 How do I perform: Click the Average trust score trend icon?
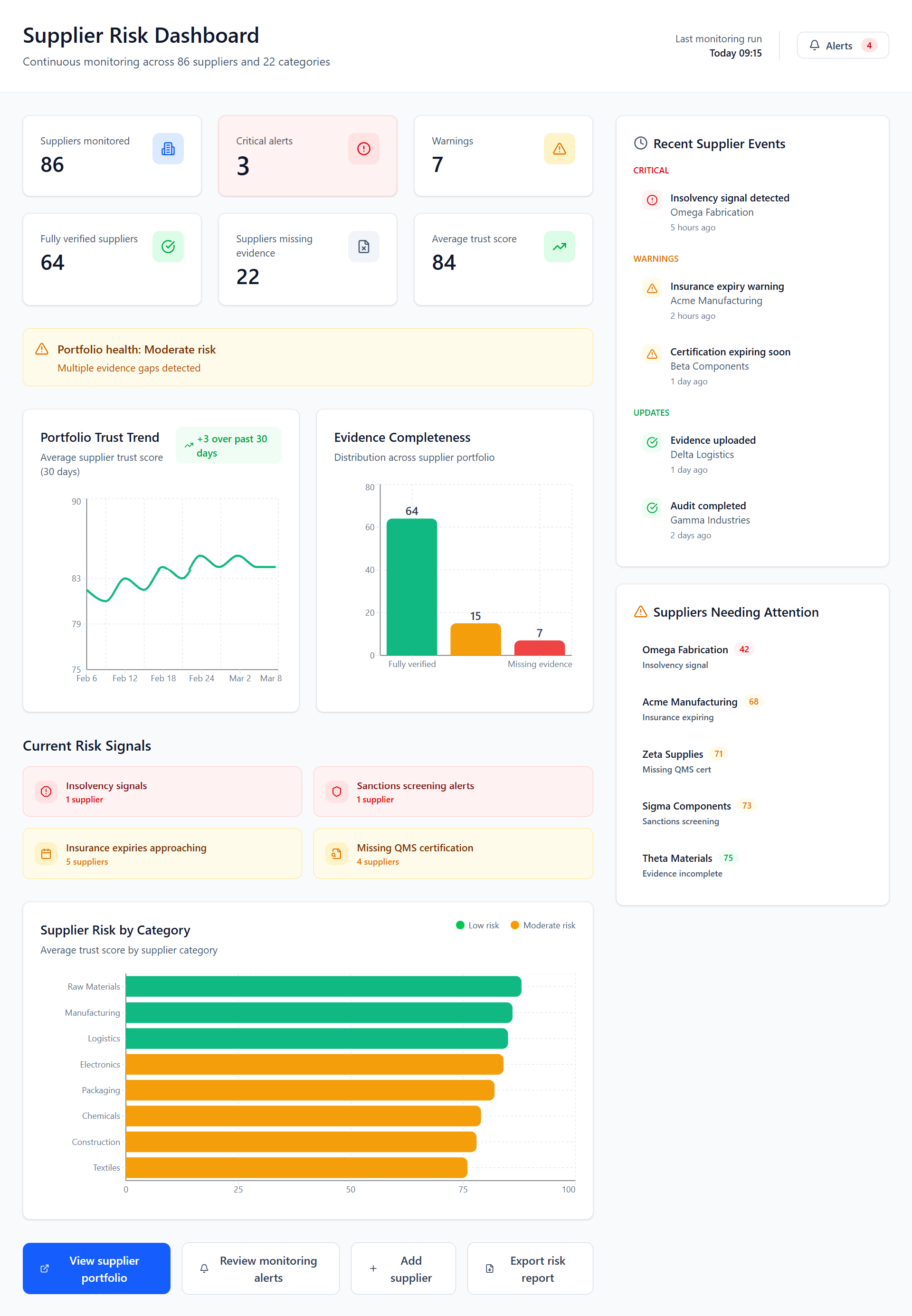coord(559,246)
